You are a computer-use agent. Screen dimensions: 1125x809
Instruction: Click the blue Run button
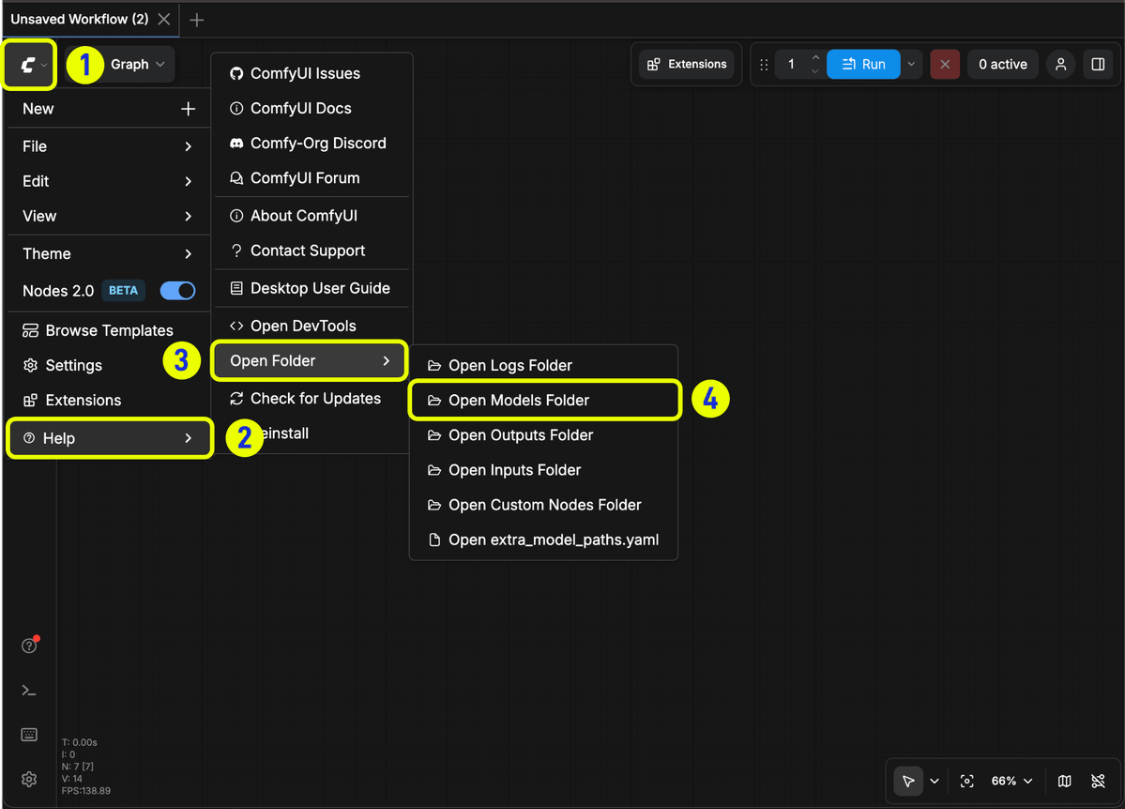click(x=863, y=65)
